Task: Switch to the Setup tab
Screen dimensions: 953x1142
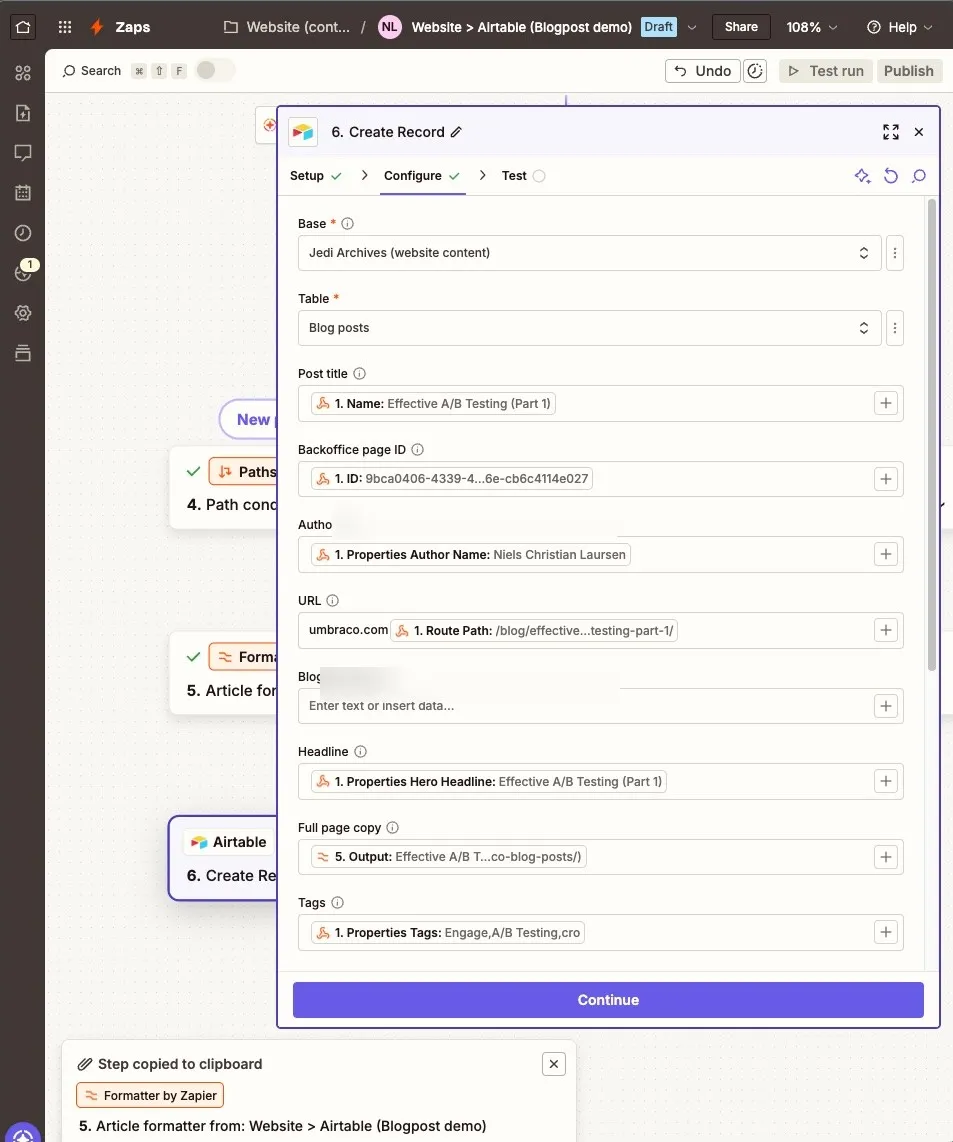Action: pos(309,175)
